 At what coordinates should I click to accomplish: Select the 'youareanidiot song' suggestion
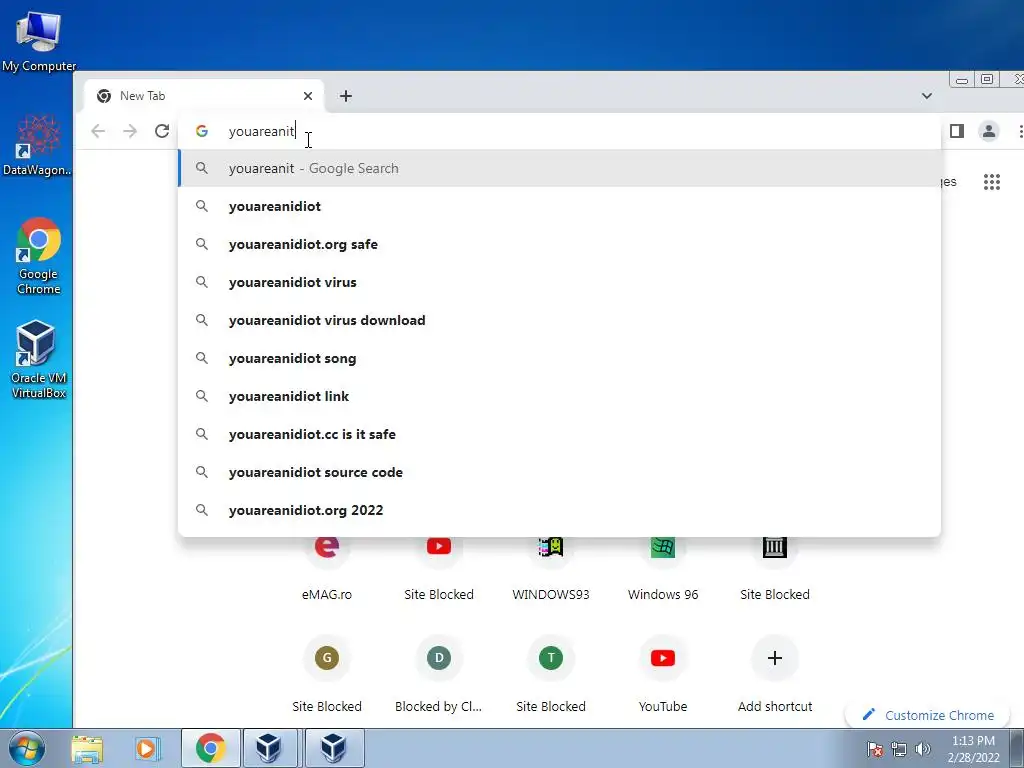(560, 358)
